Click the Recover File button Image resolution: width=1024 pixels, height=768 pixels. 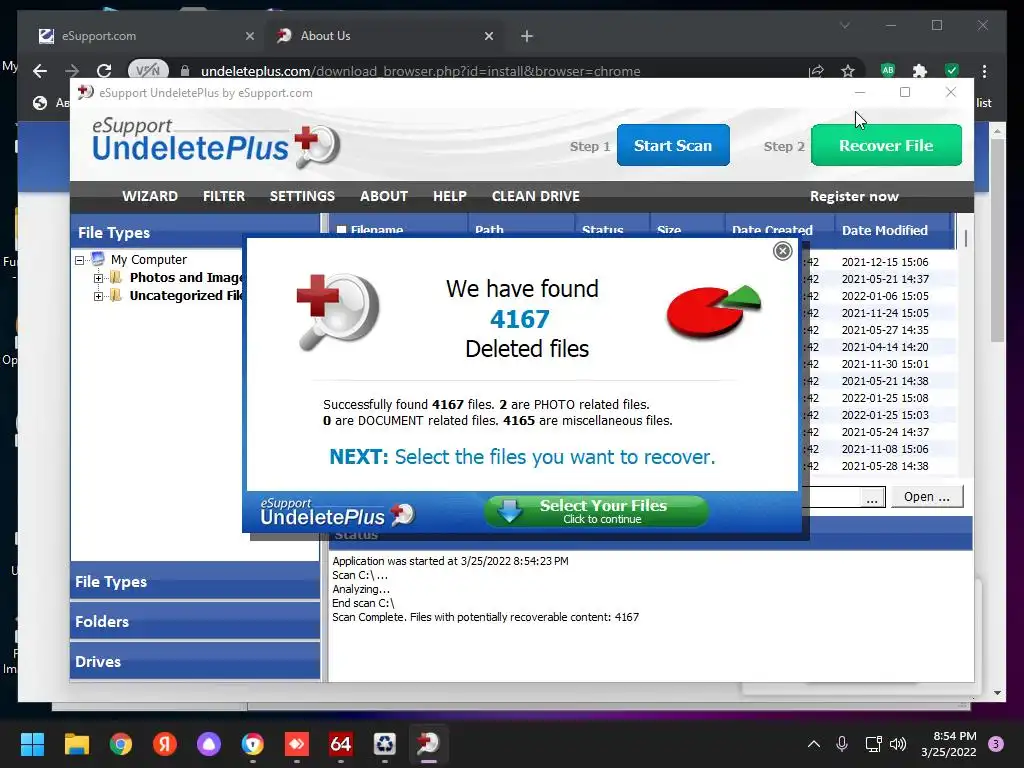coord(886,145)
